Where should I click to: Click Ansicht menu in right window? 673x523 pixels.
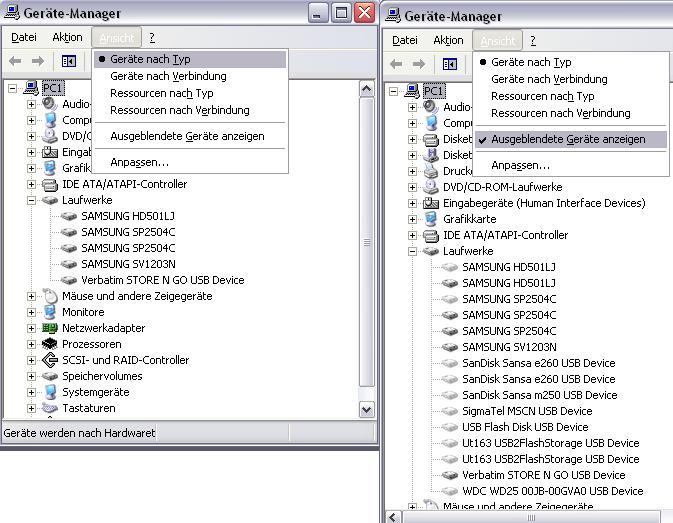[497, 40]
